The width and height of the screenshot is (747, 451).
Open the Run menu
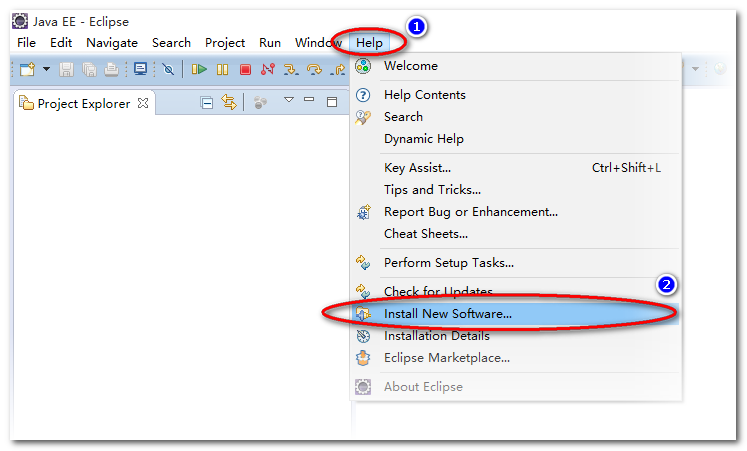coord(270,43)
